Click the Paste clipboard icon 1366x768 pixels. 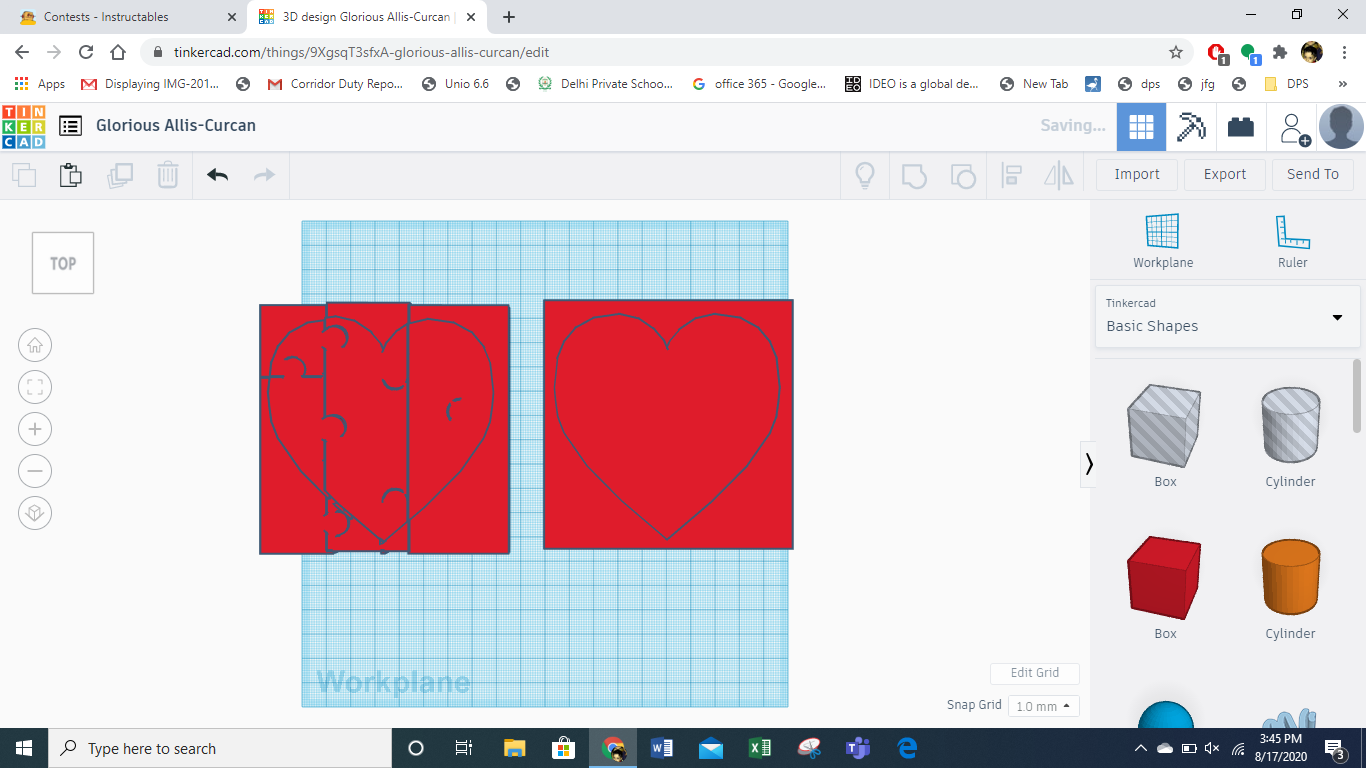pos(70,175)
